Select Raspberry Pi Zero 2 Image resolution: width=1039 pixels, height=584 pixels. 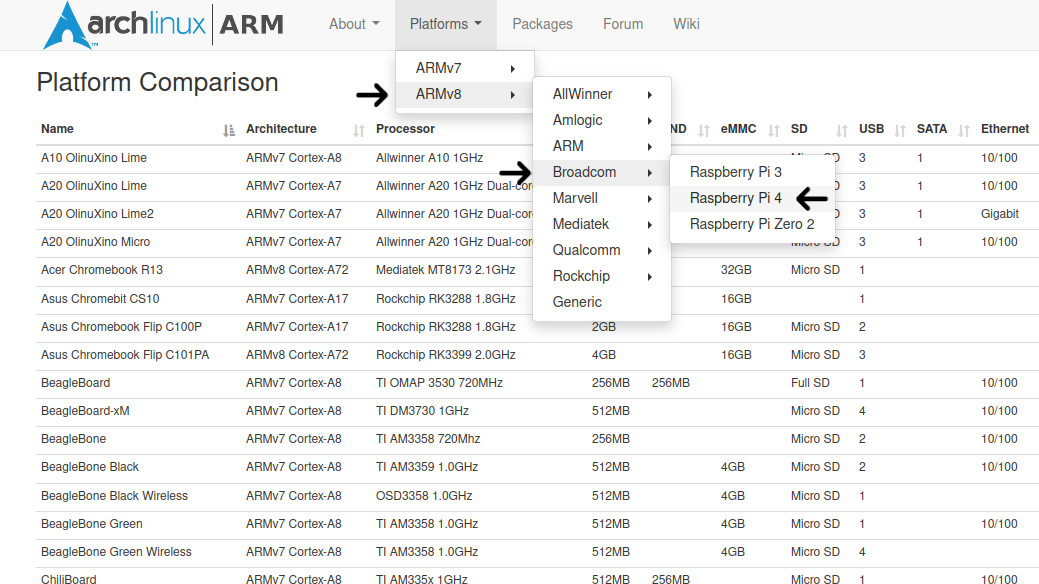tap(752, 224)
